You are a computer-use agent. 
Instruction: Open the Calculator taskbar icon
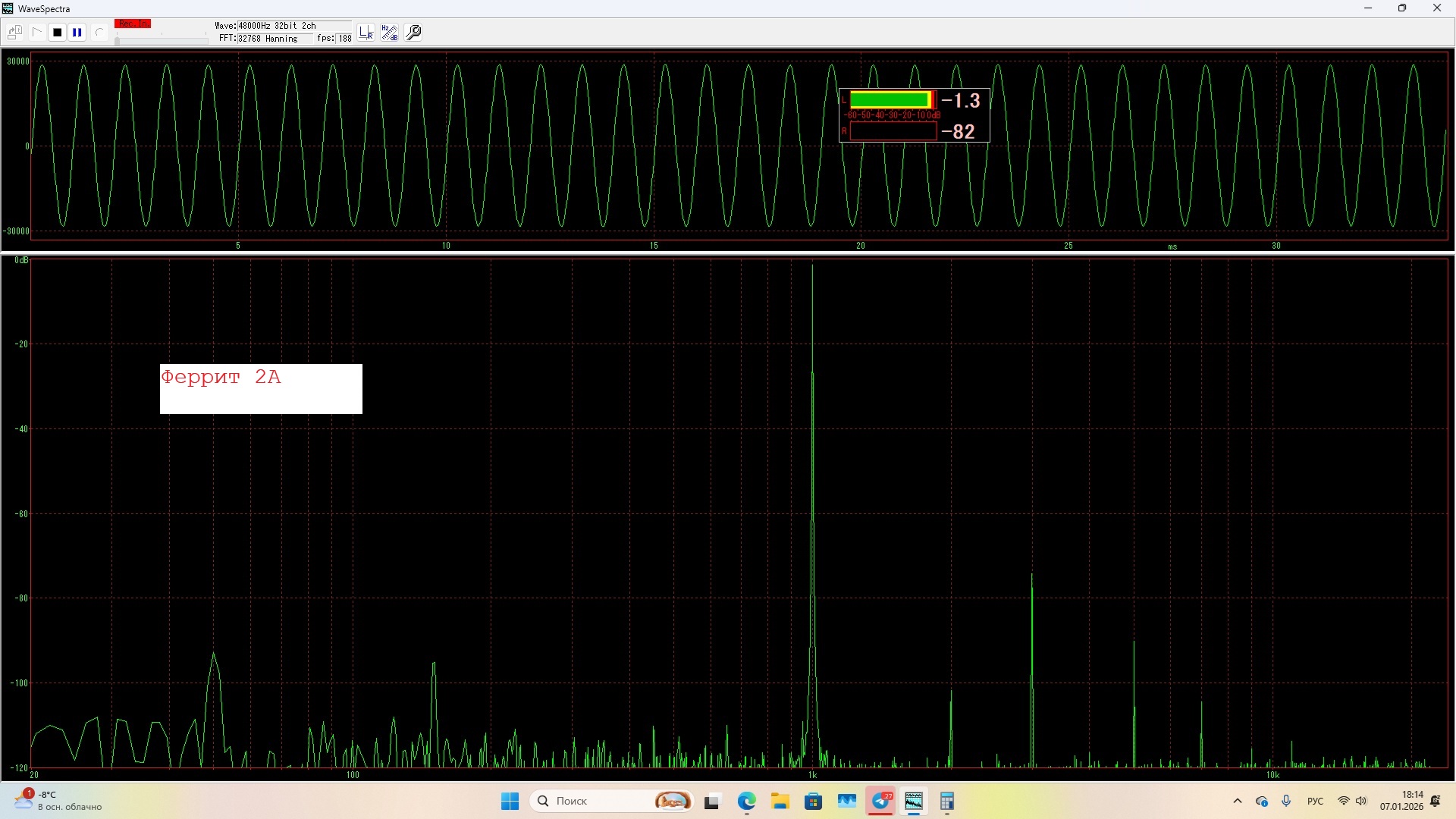click(x=946, y=801)
